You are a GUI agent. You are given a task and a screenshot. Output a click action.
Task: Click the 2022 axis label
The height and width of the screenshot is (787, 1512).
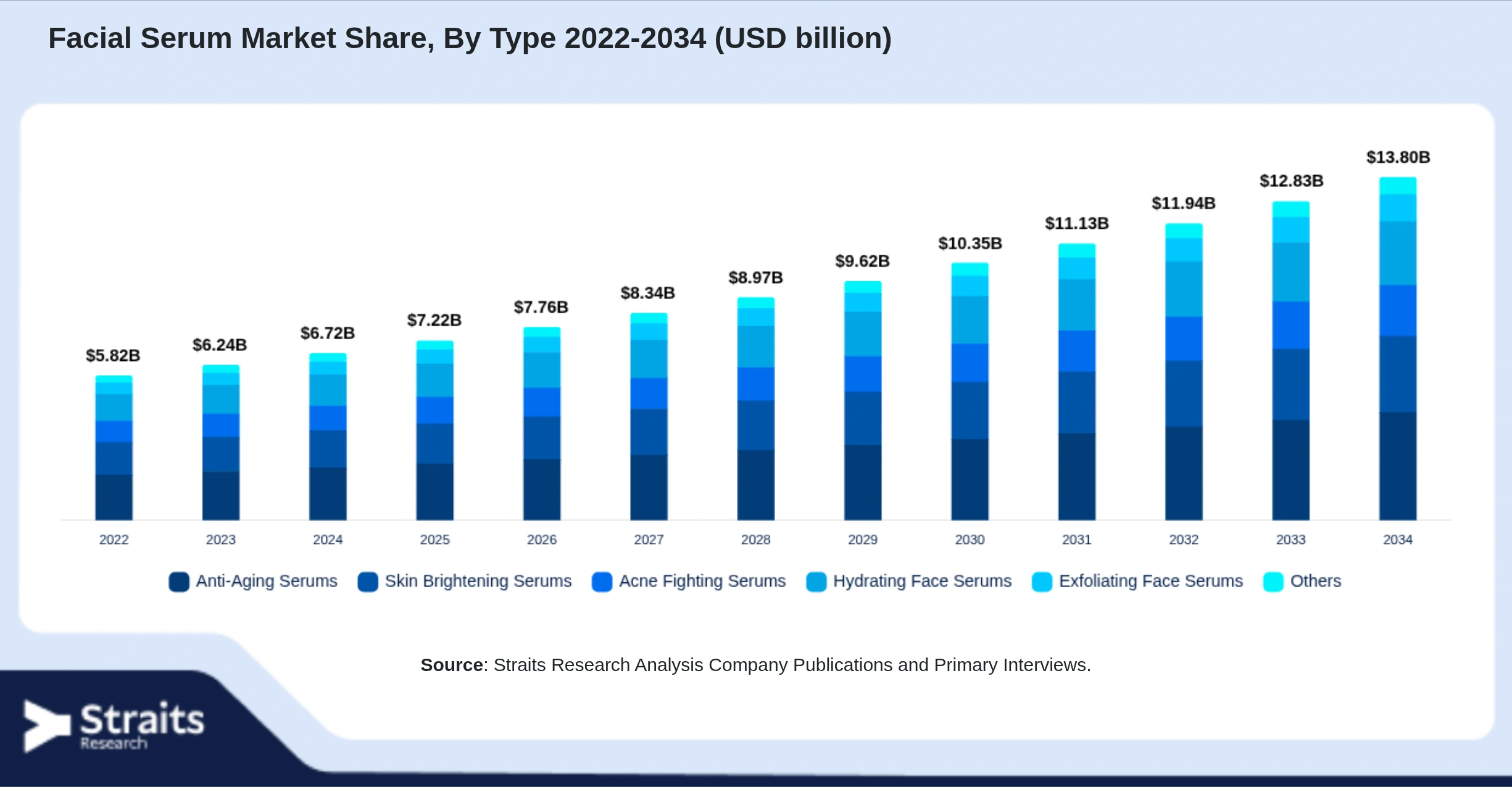pos(114,540)
